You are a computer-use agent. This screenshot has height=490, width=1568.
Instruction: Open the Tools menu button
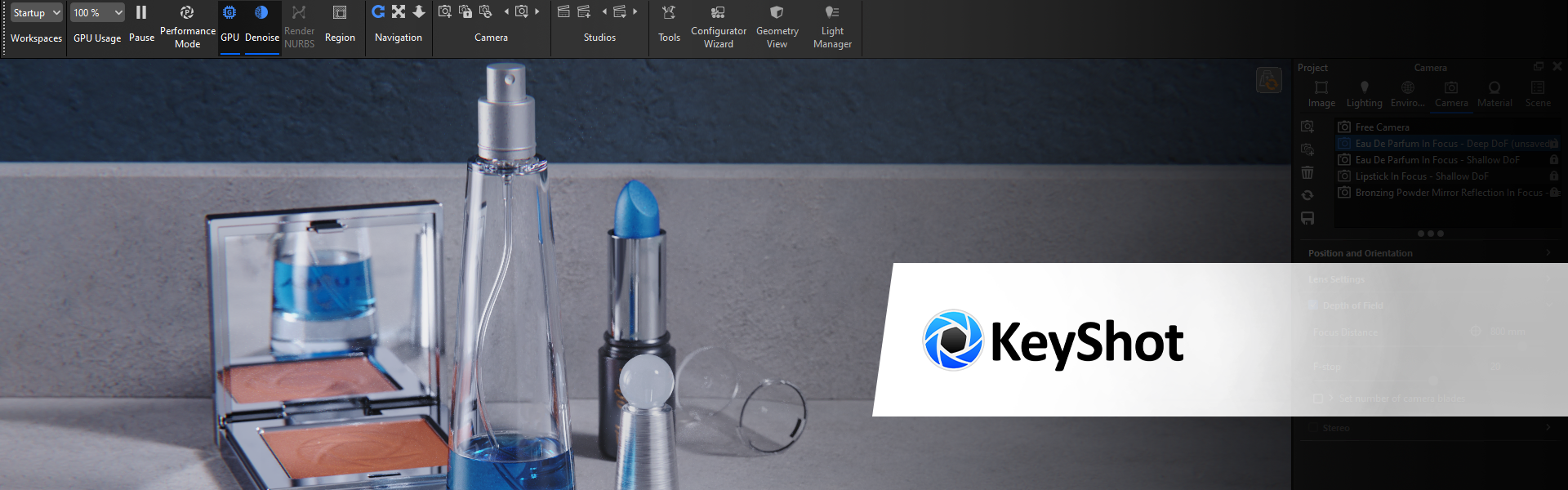(669, 23)
